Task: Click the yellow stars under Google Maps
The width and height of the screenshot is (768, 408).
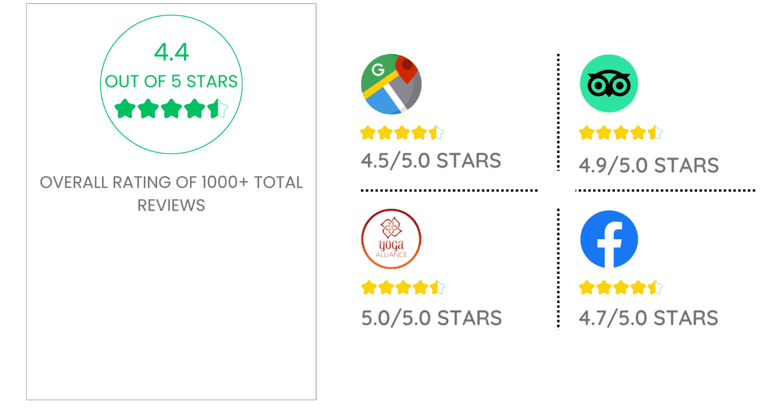Action: 402,132
